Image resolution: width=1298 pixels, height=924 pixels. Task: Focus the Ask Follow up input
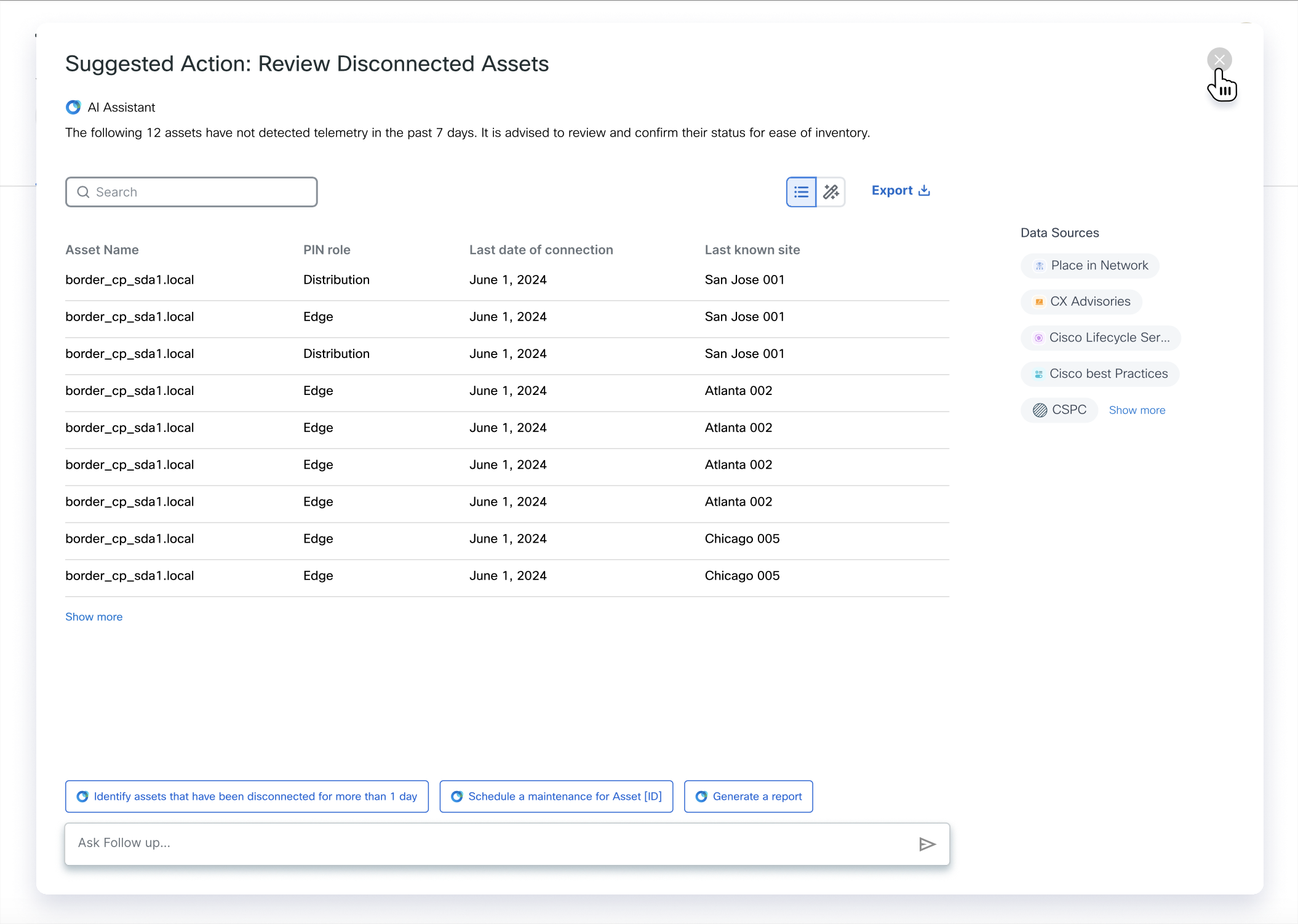pyautogui.click(x=486, y=843)
